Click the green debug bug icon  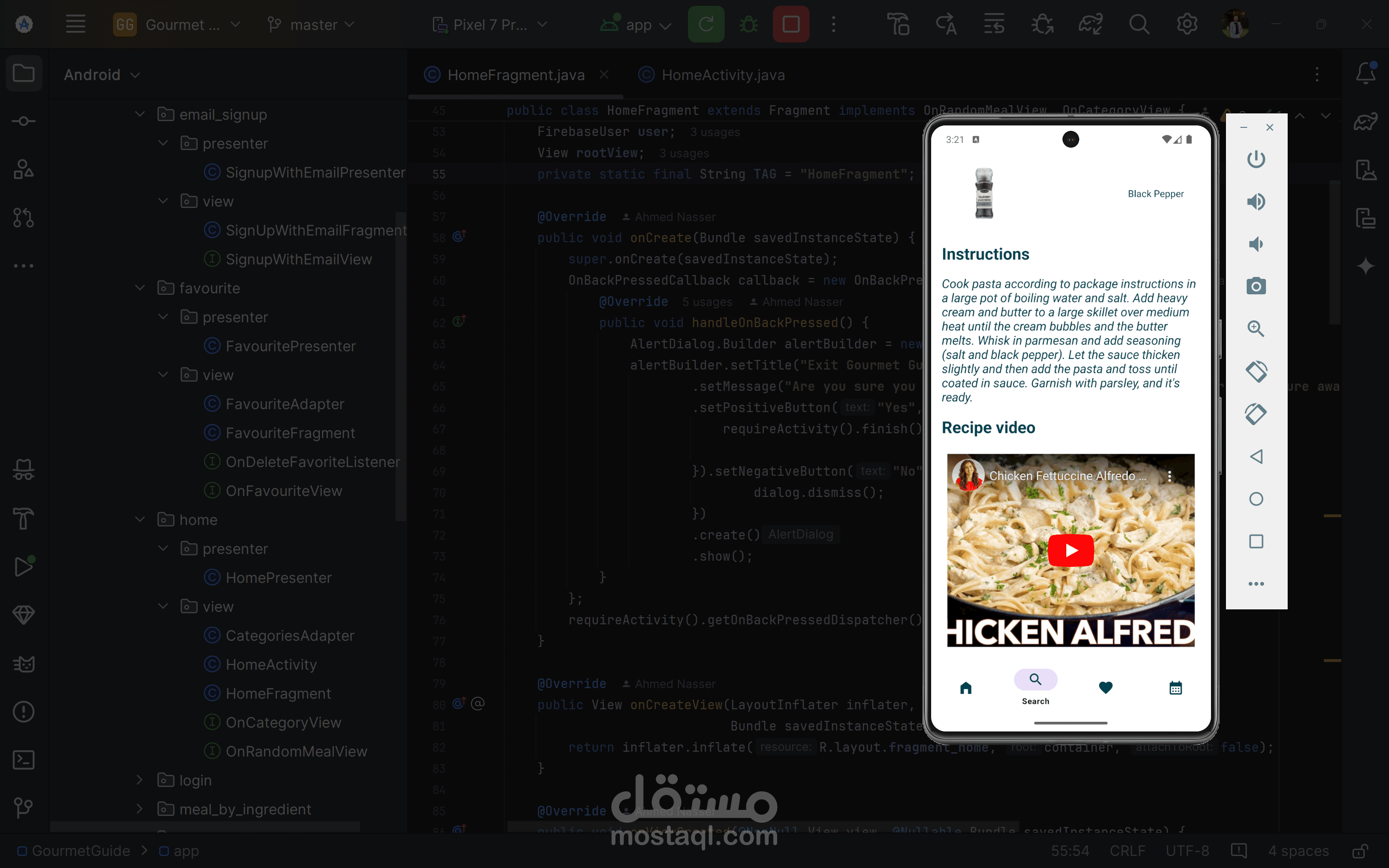pyautogui.click(x=748, y=25)
